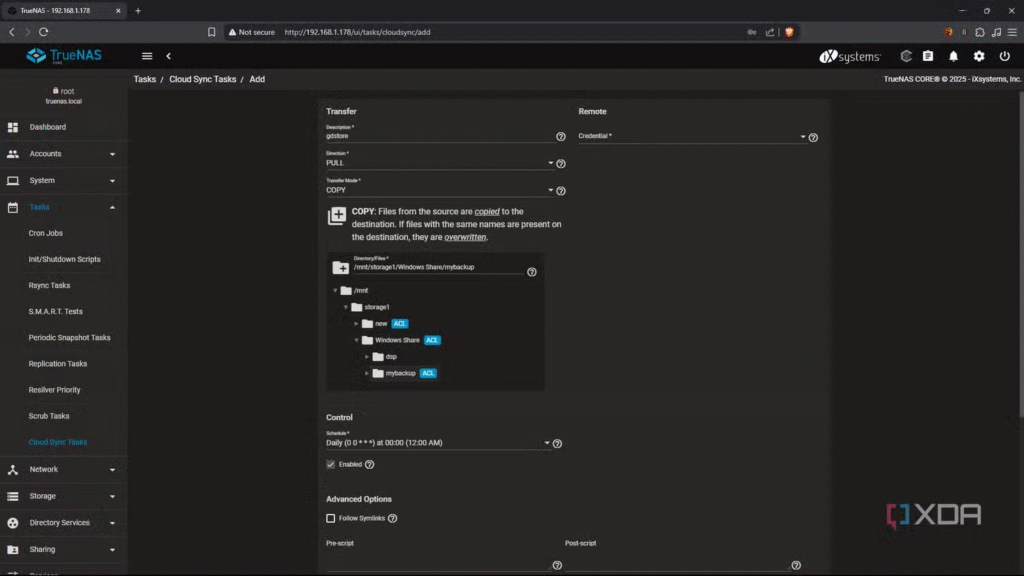Click the browser reload button
The image size is (1024, 576).
(x=44, y=32)
